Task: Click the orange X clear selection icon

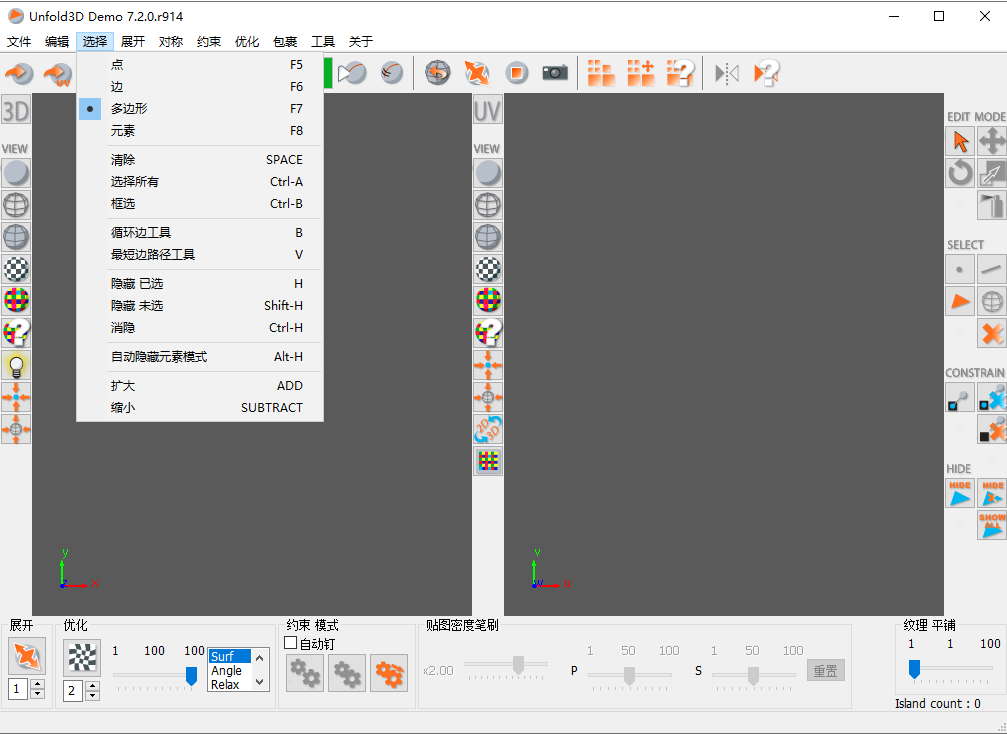Action: click(x=992, y=333)
